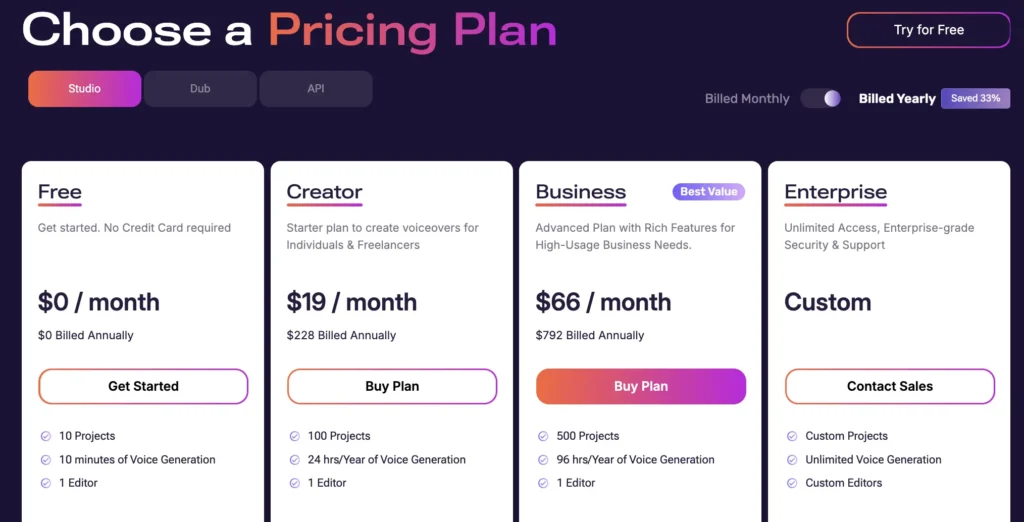Select the Billed Monthly option label
This screenshot has height=522, width=1024.
coord(747,99)
